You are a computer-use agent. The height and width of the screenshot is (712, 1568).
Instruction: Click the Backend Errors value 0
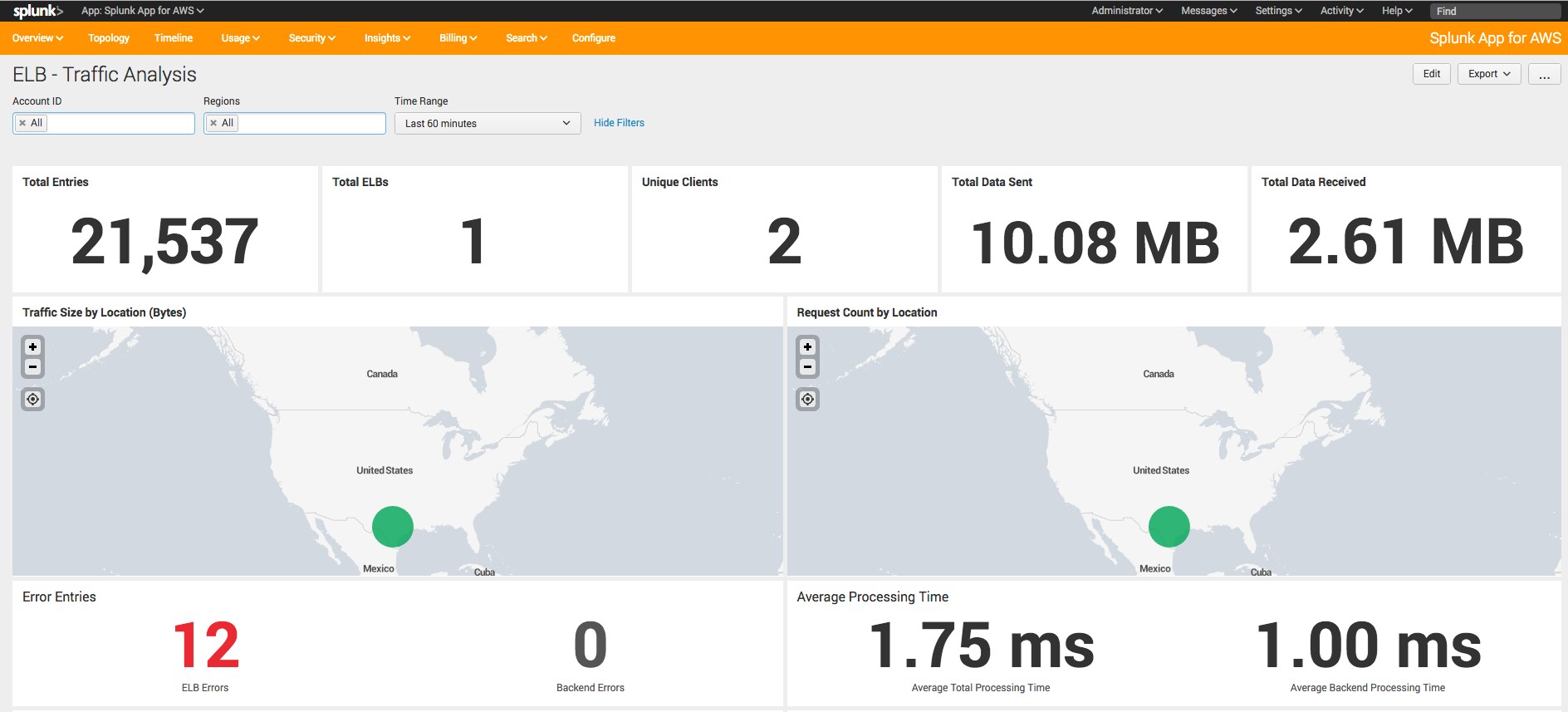pyautogui.click(x=590, y=646)
